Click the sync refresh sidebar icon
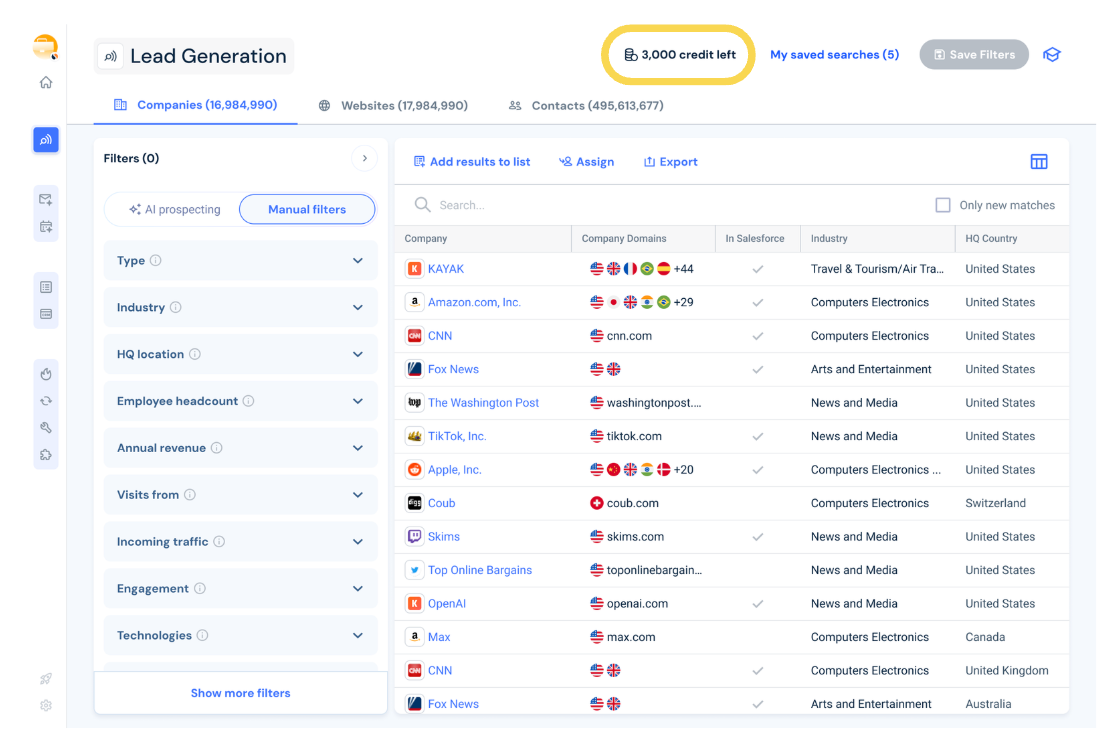Screen dimensions: 1098x732 tap(46, 401)
